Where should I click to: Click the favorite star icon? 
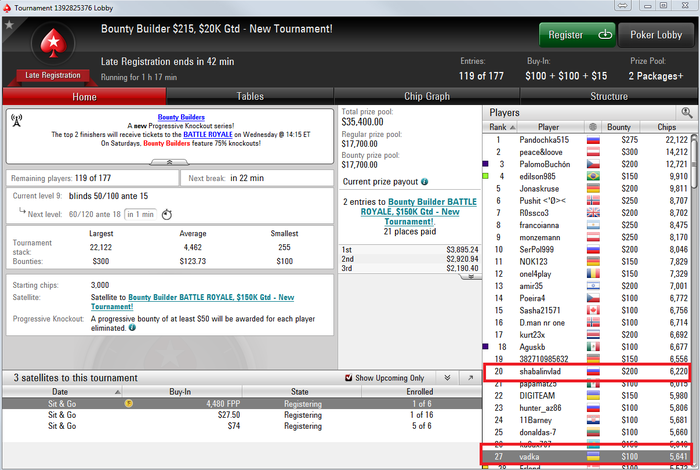point(9,25)
